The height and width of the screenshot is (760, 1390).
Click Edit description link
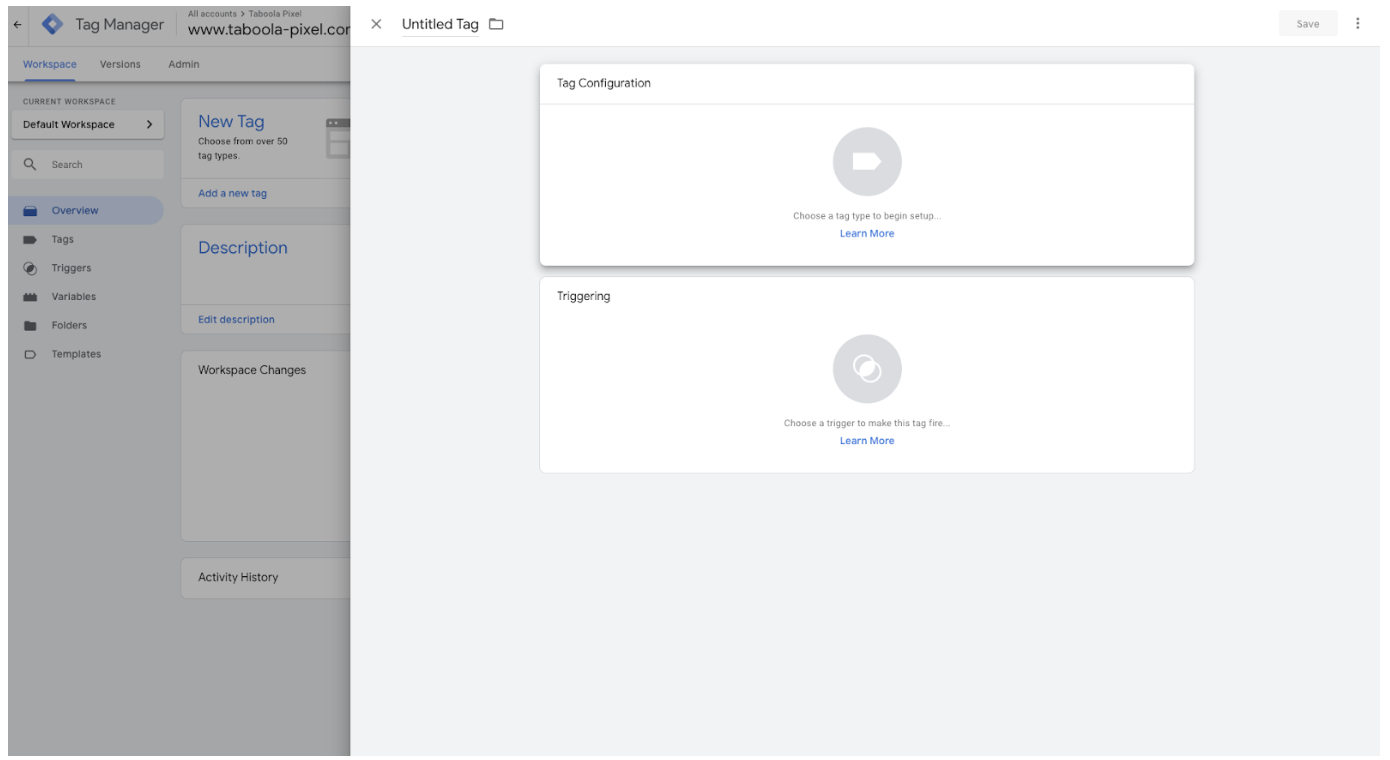236,320
